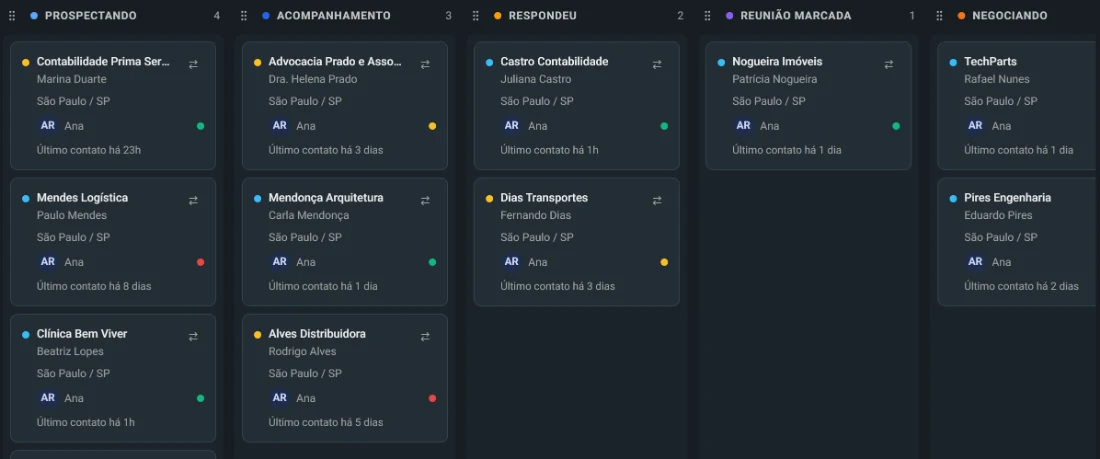The height and width of the screenshot is (459, 1100).
Task: Click the transfer arrows on Nogueira Imóveis card
Action: pyautogui.click(x=889, y=64)
